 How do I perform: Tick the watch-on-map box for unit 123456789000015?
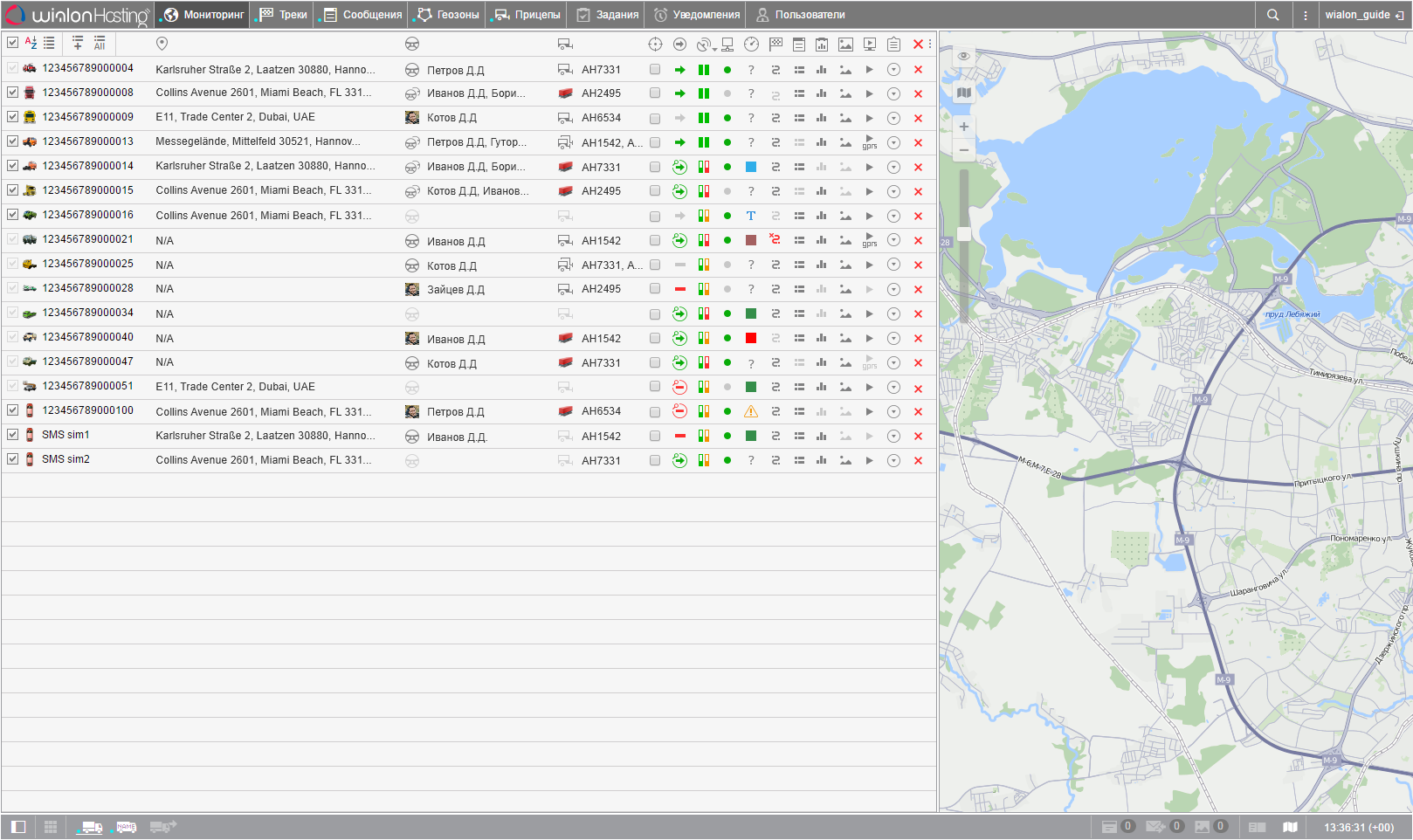[655, 191]
